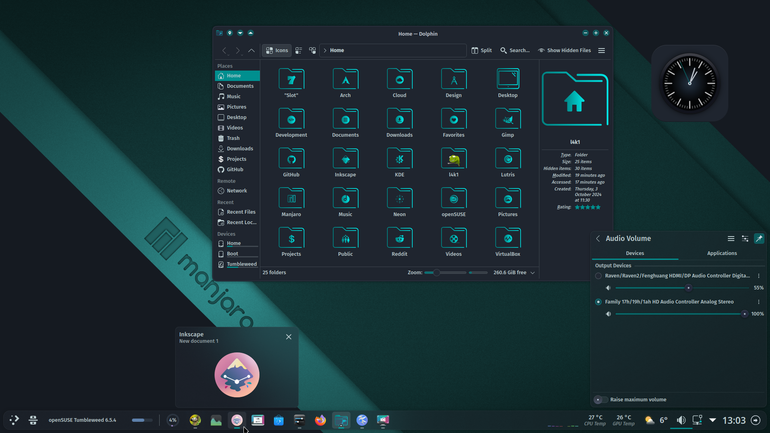The height and width of the screenshot is (433, 770).
Task: Mute the Raven HDMI/DP output device
Action: pyautogui.click(x=608, y=288)
